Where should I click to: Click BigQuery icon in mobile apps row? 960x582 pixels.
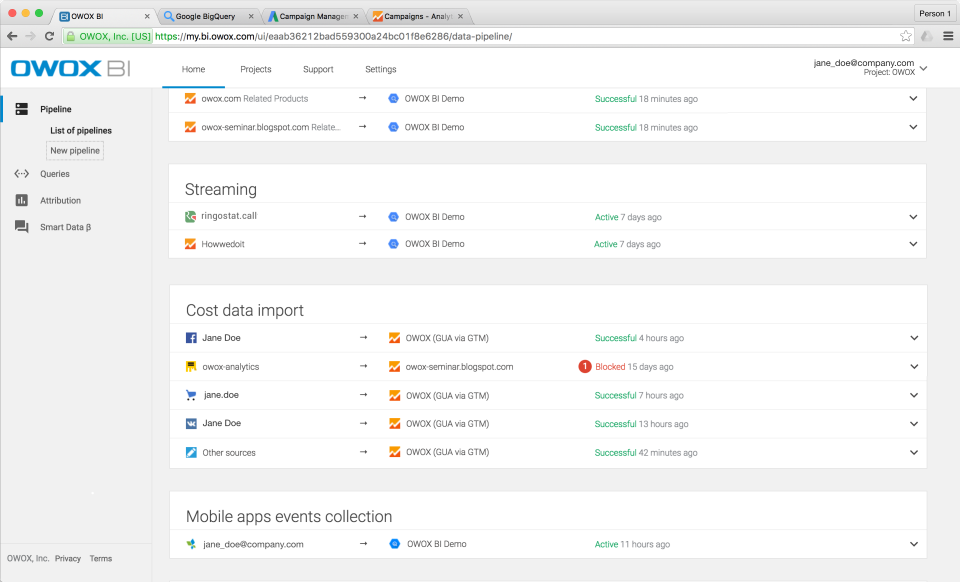(395, 543)
